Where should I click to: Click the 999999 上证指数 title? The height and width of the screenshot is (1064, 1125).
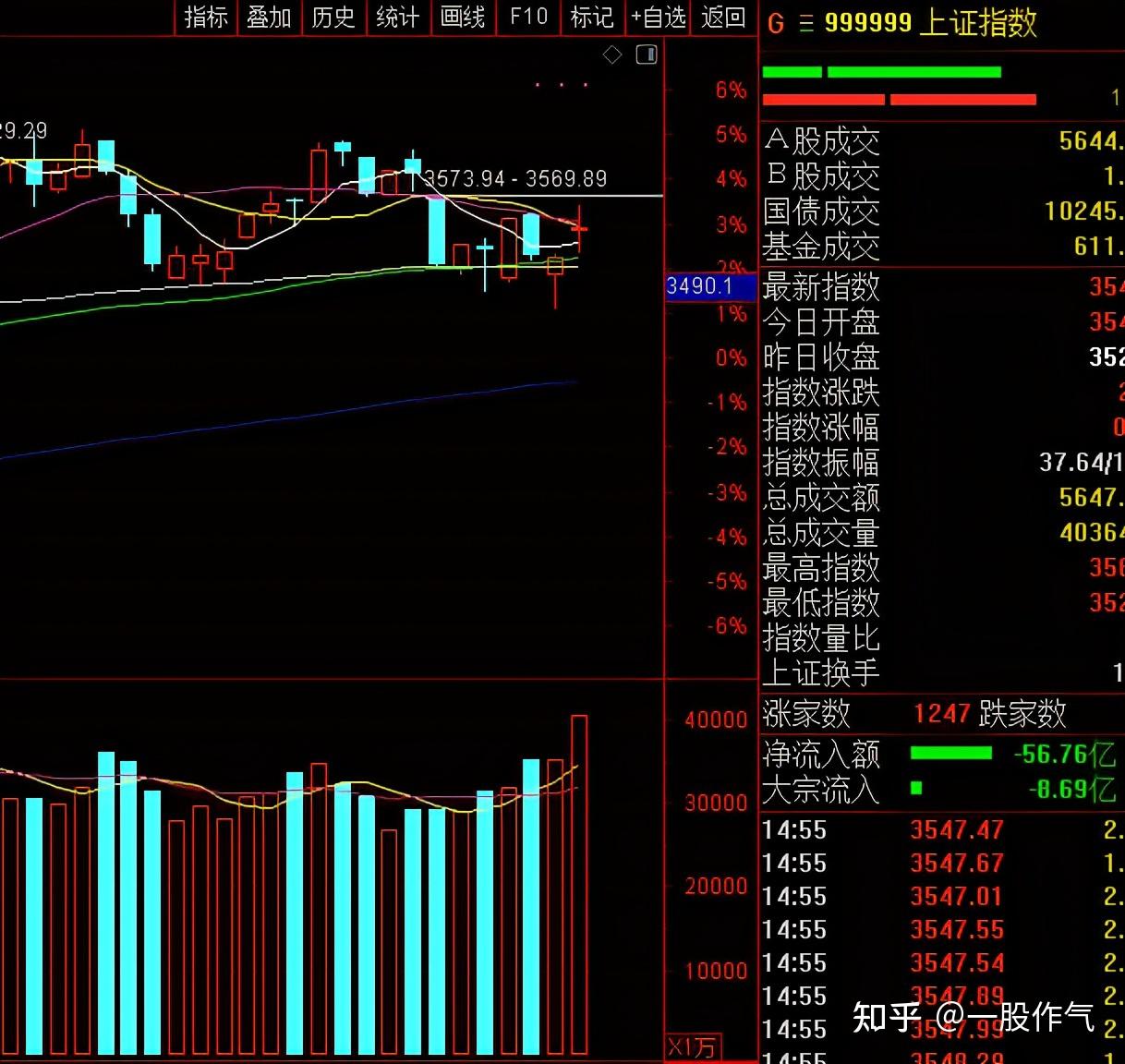click(930, 22)
